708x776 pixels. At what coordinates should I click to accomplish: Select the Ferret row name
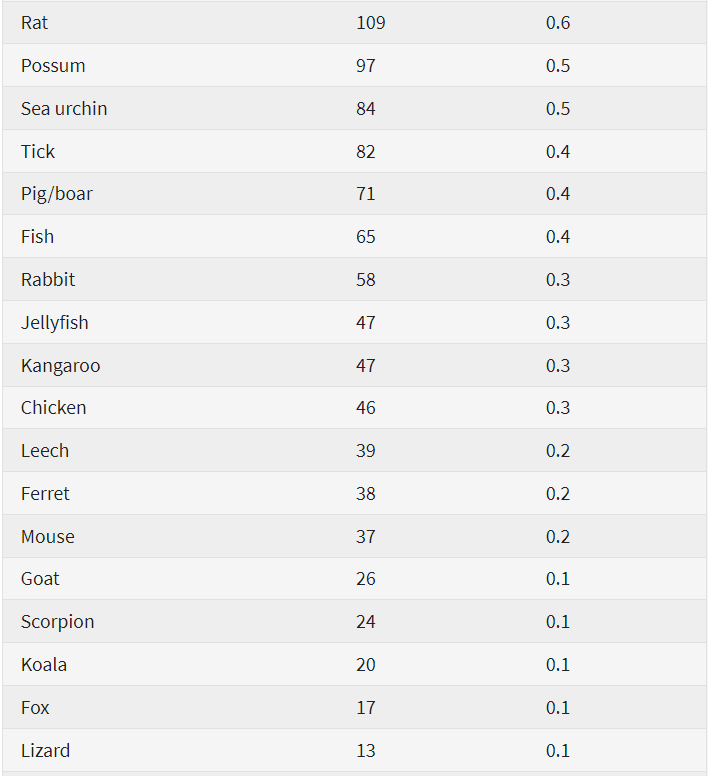coord(45,494)
